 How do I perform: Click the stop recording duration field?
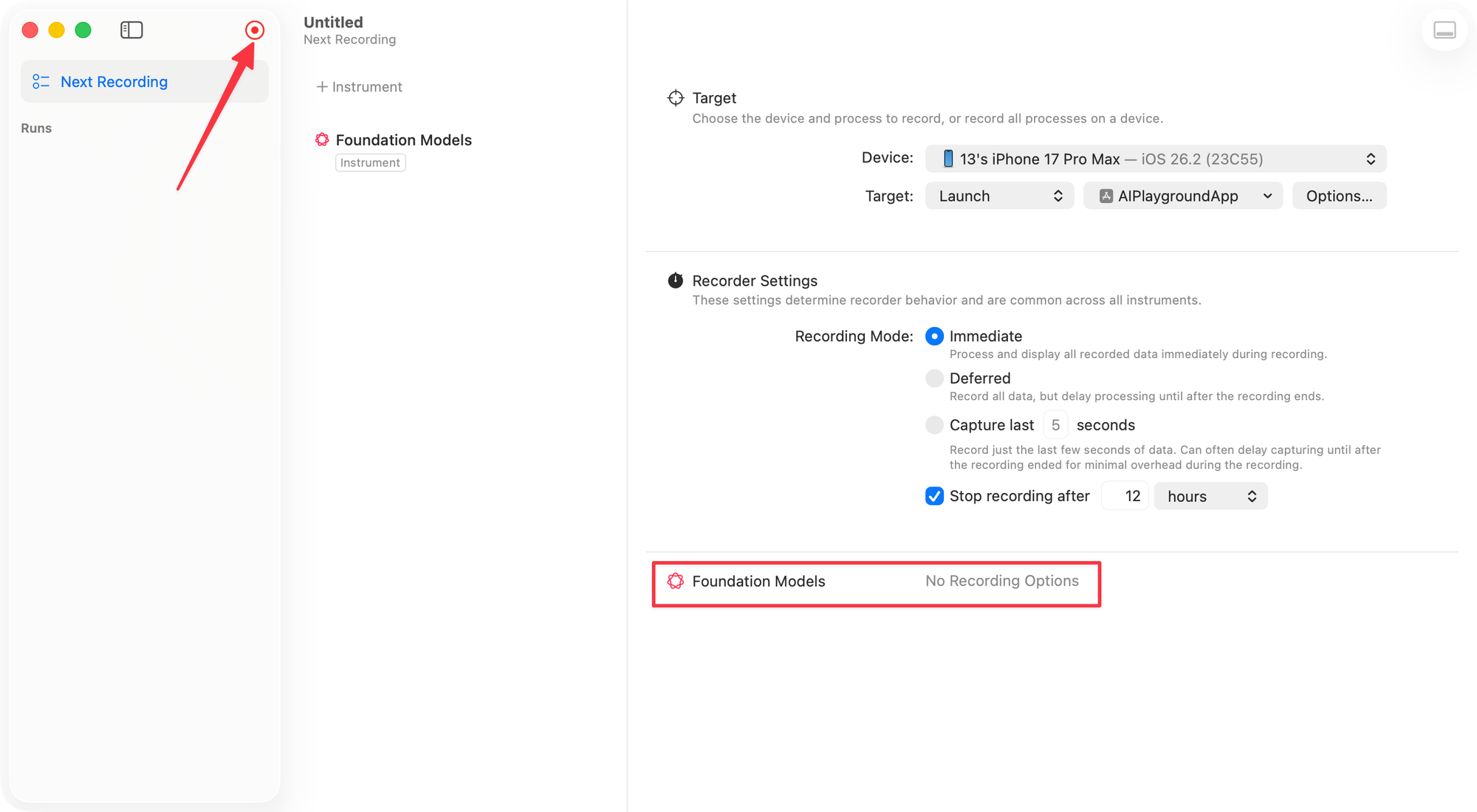point(1125,497)
